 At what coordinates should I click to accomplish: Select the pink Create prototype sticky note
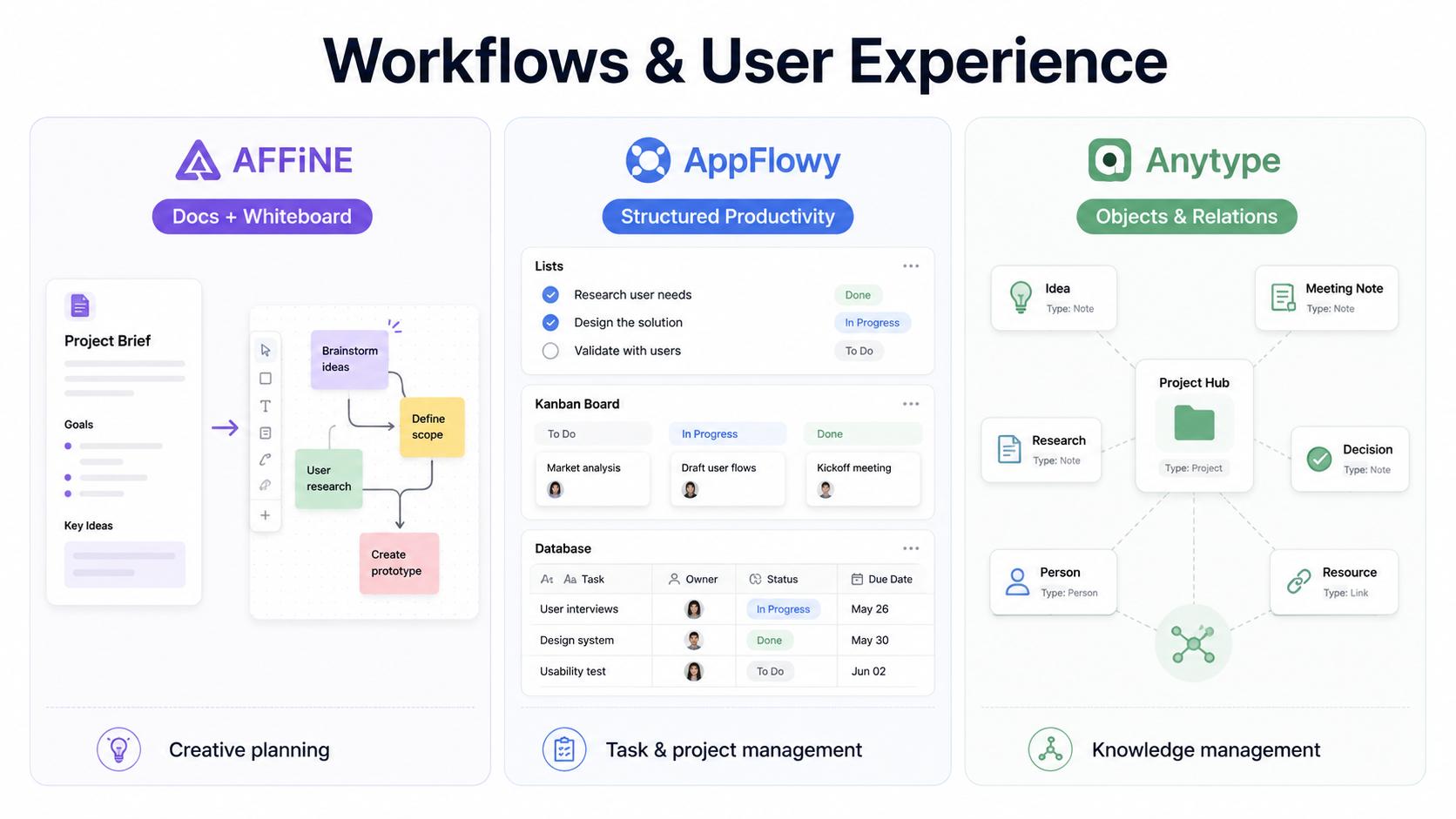(399, 563)
